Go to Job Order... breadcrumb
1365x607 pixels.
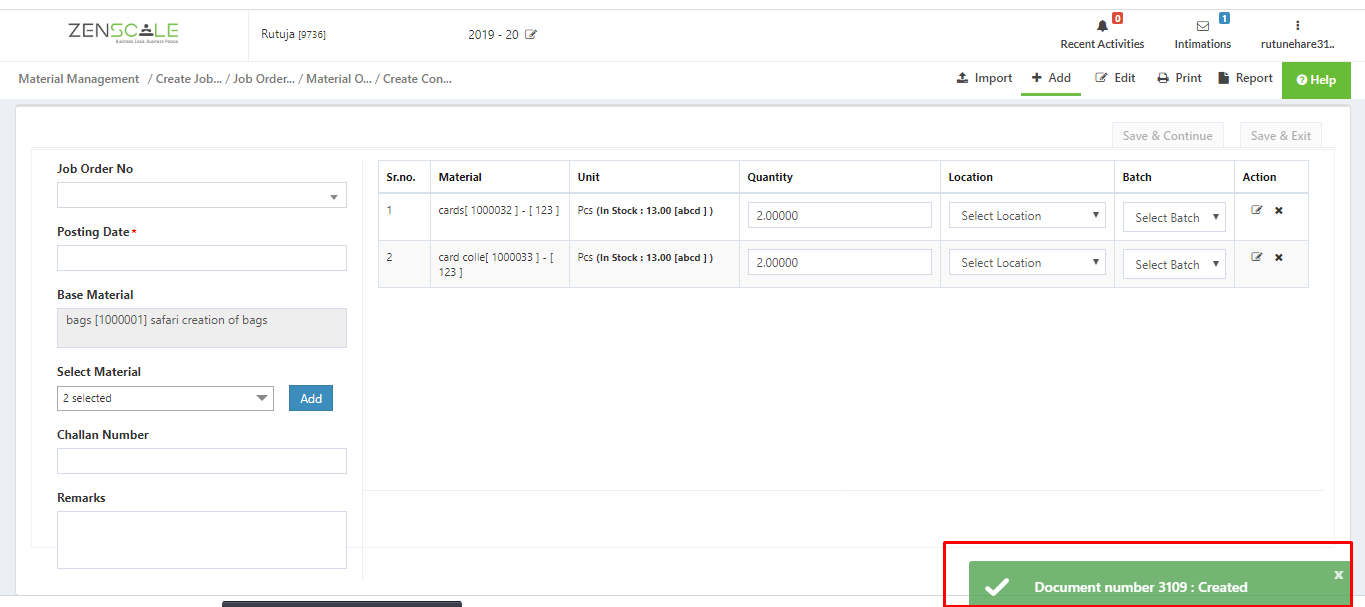[x=264, y=79]
